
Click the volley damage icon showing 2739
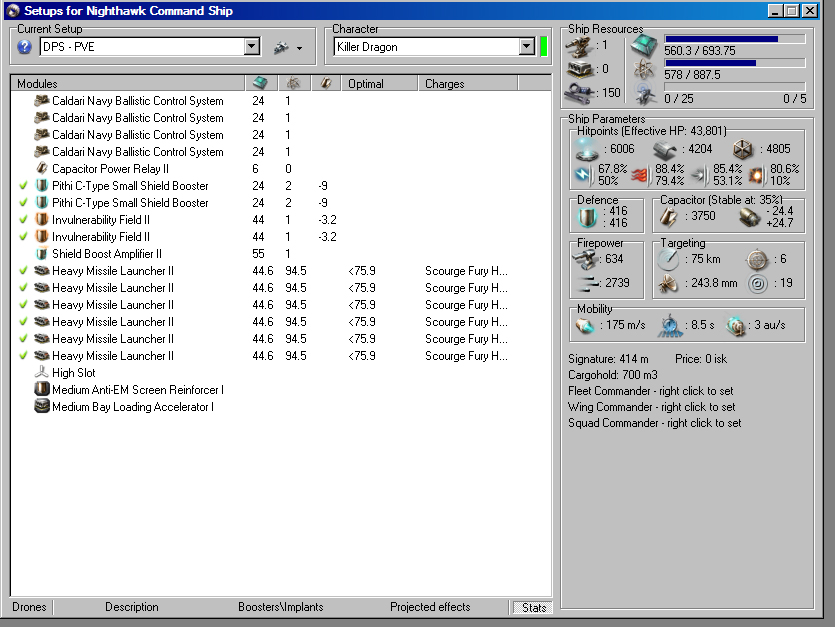click(587, 283)
